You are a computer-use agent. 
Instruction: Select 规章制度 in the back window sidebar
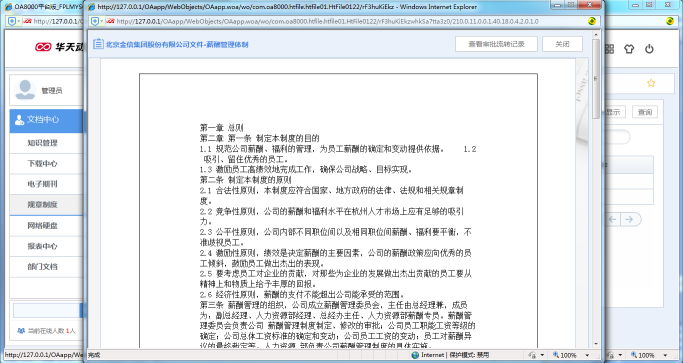[42, 204]
